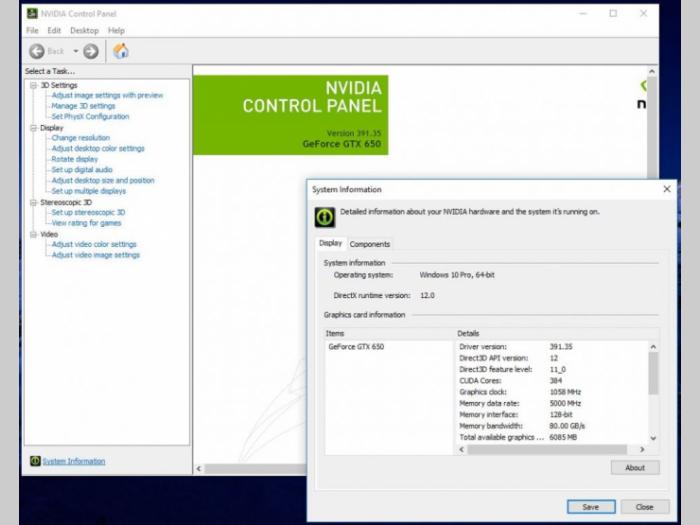Screen dimensions: 700x525
Task: Open Manage 3D settings
Action: point(83,106)
